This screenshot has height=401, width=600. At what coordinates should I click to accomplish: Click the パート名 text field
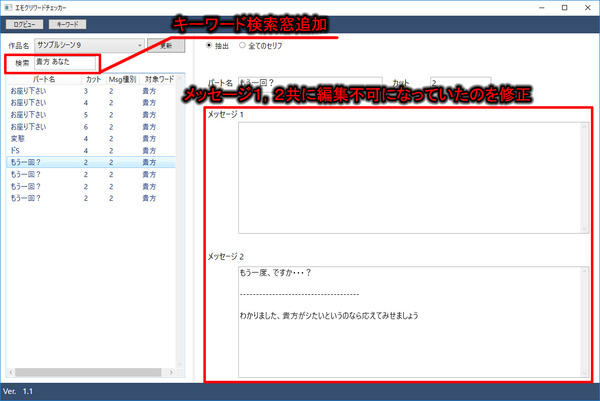click(310, 83)
